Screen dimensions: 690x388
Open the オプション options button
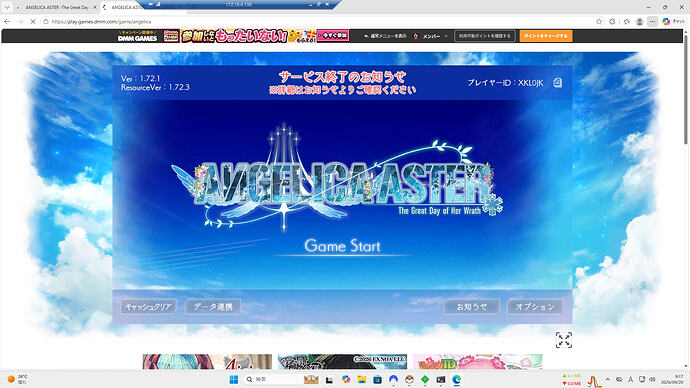click(x=535, y=307)
